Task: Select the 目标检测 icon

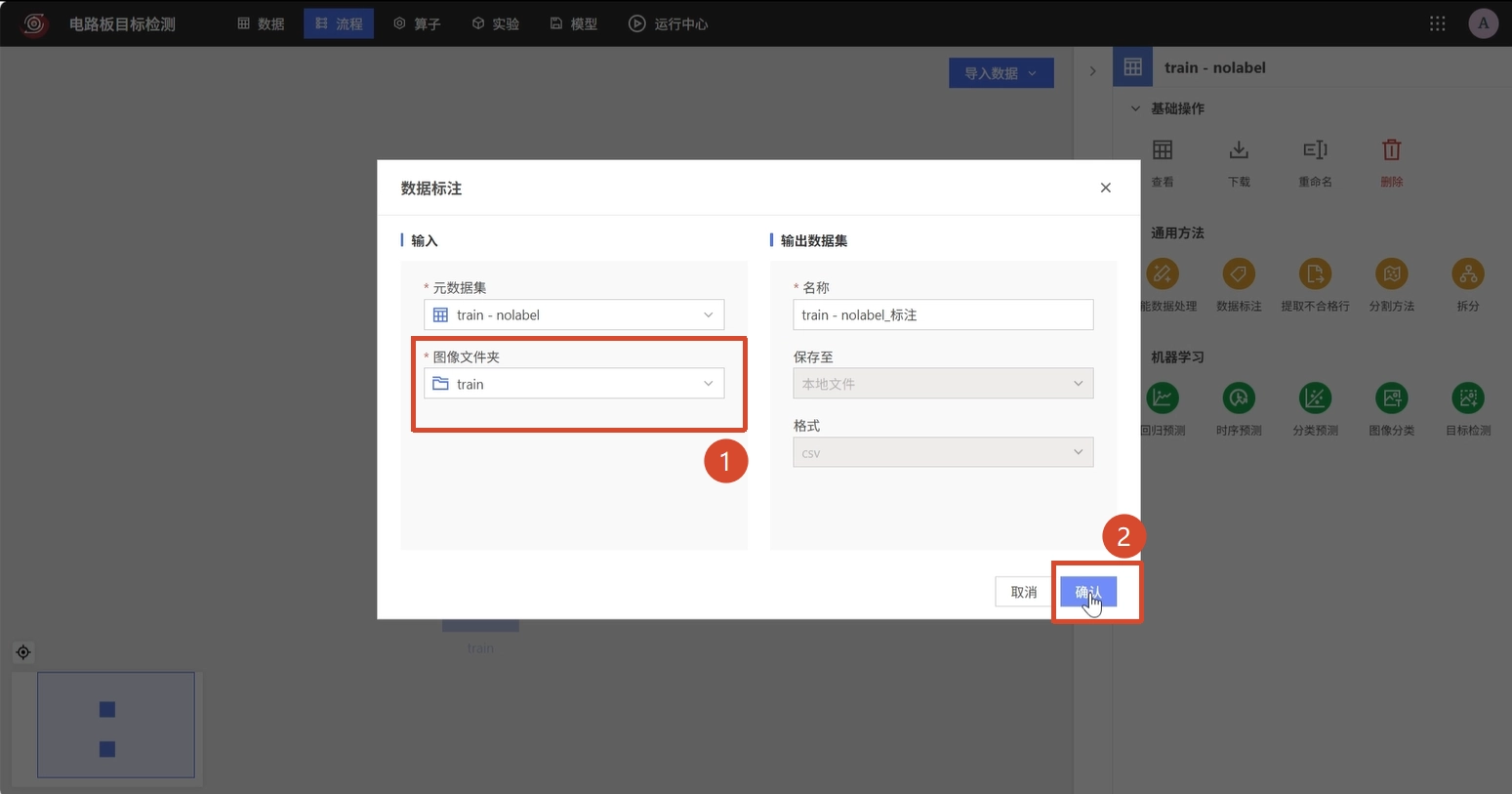Action: (x=1468, y=398)
